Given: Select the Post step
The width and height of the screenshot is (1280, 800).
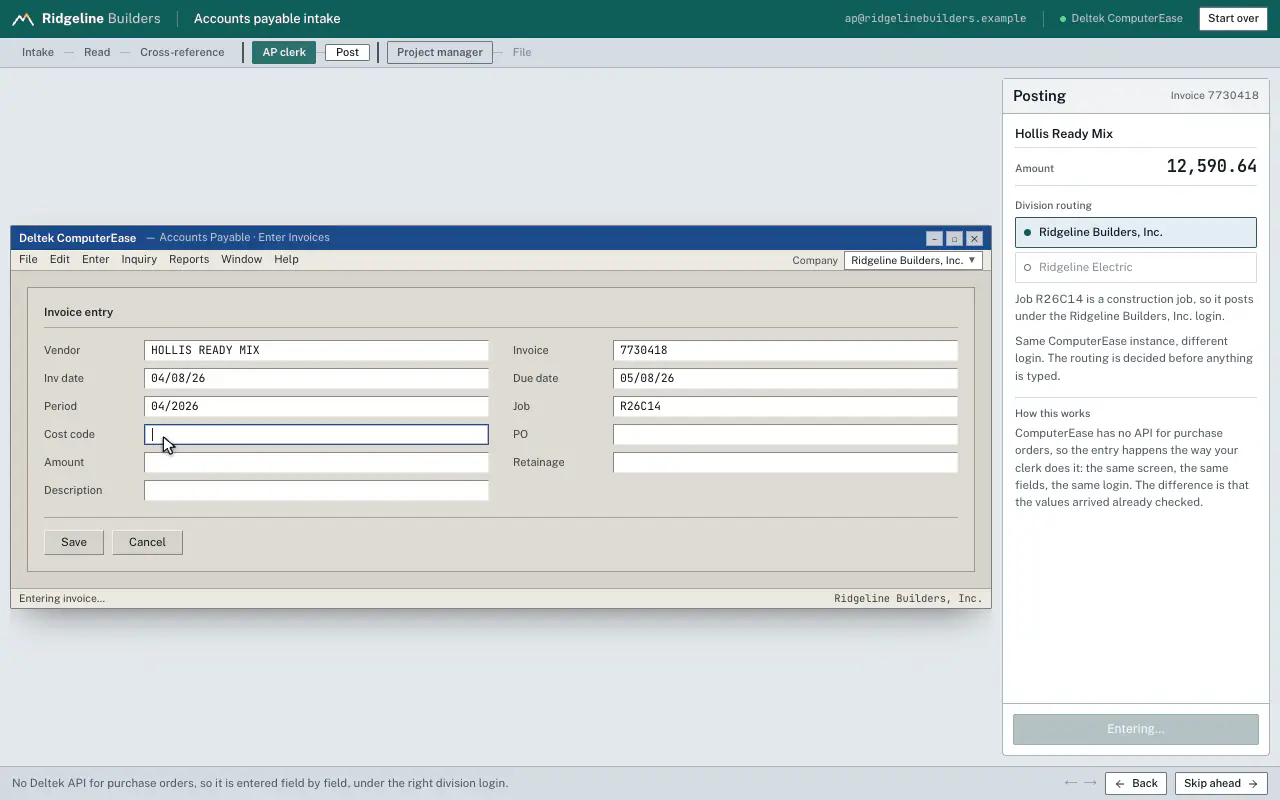Looking at the screenshot, I should [347, 52].
